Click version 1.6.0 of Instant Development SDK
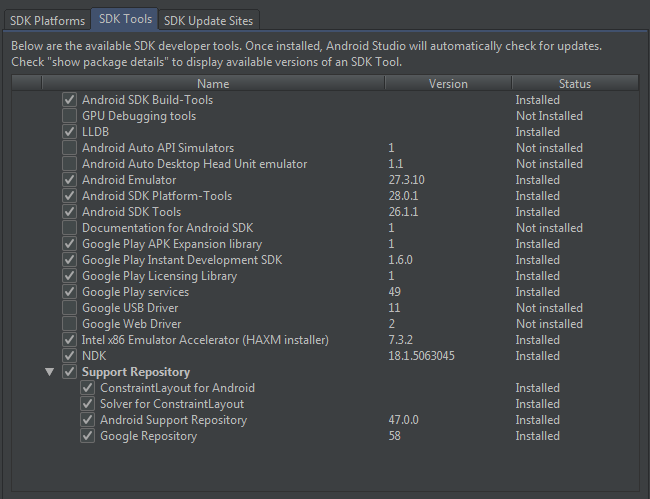The image size is (650, 499). coord(400,260)
